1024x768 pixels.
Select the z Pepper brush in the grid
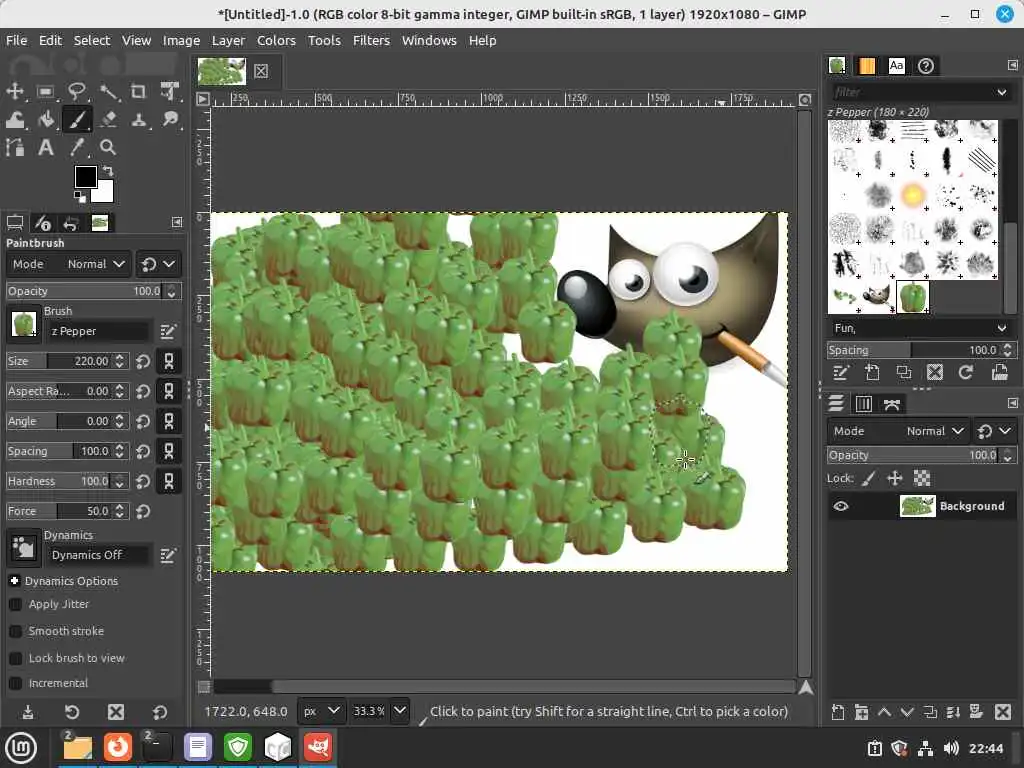click(912, 297)
